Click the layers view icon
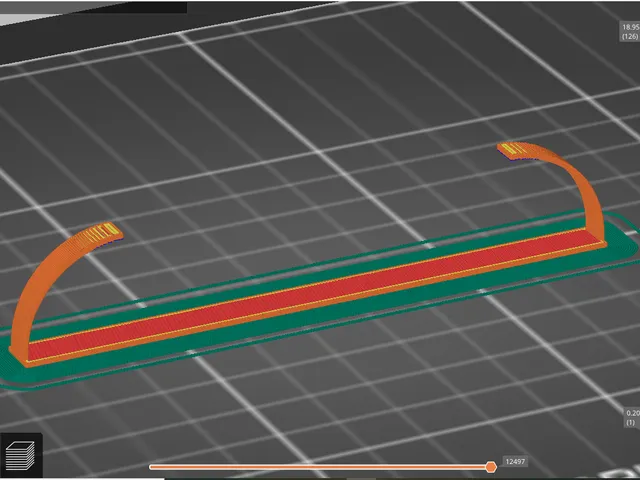The height and width of the screenshot is (480, 640). pos(20,455)
